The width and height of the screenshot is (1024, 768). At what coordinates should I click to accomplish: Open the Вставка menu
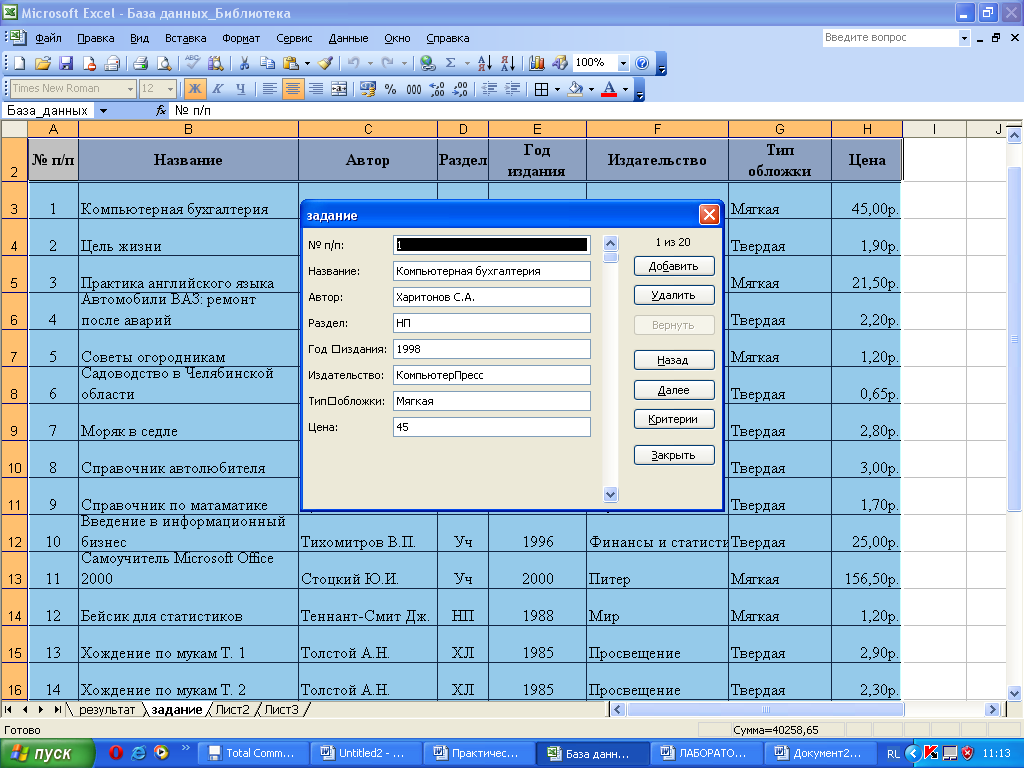[185, 38]
